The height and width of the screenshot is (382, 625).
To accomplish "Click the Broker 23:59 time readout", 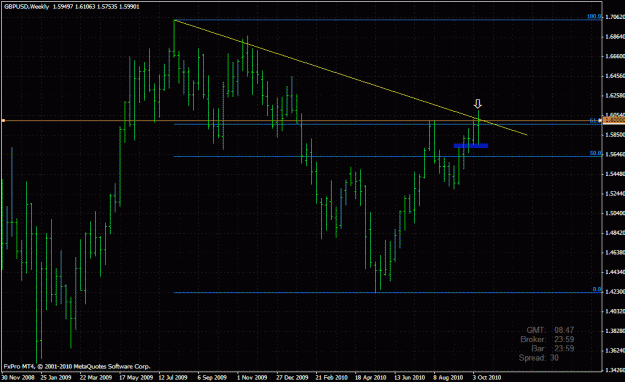I will [x=547, y=339].
